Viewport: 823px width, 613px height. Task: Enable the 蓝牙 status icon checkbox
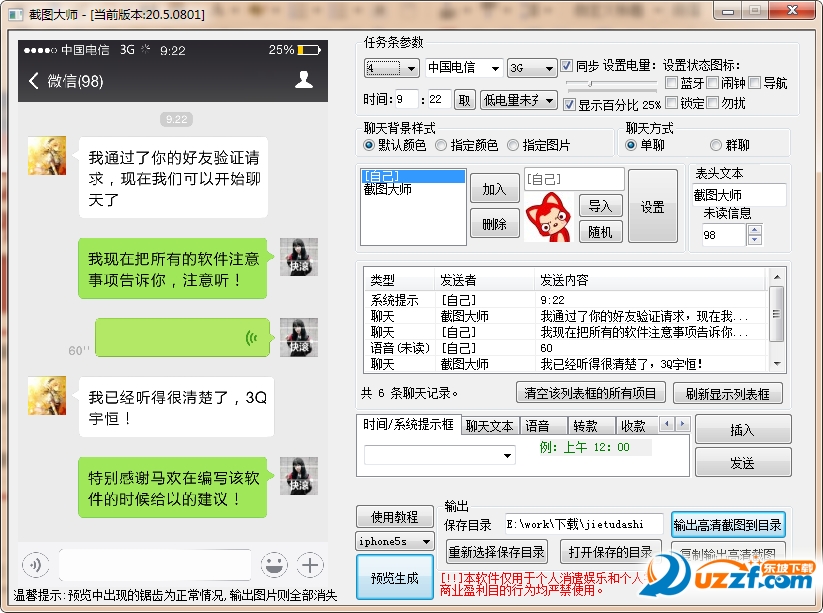point(671,82)
